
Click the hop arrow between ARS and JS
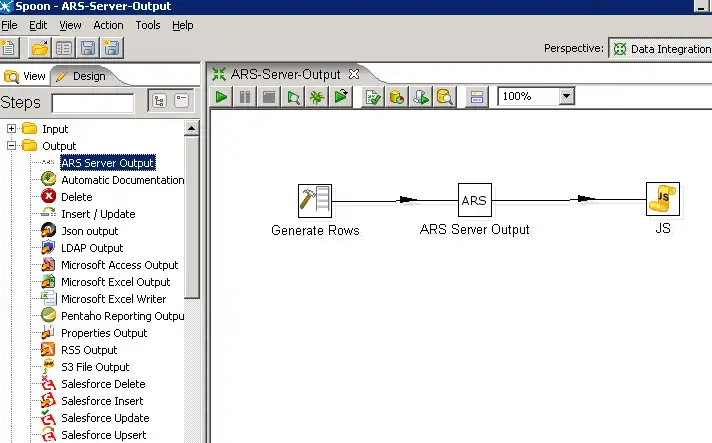coord(585,198)
